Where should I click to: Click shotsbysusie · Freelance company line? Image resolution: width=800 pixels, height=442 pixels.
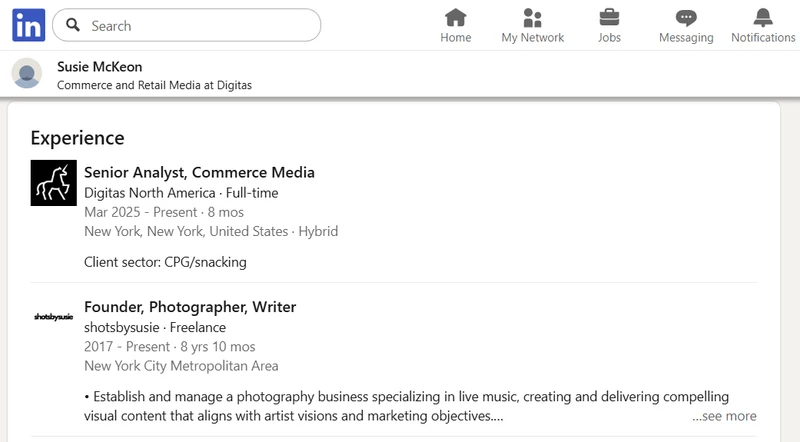coord(155,327)
